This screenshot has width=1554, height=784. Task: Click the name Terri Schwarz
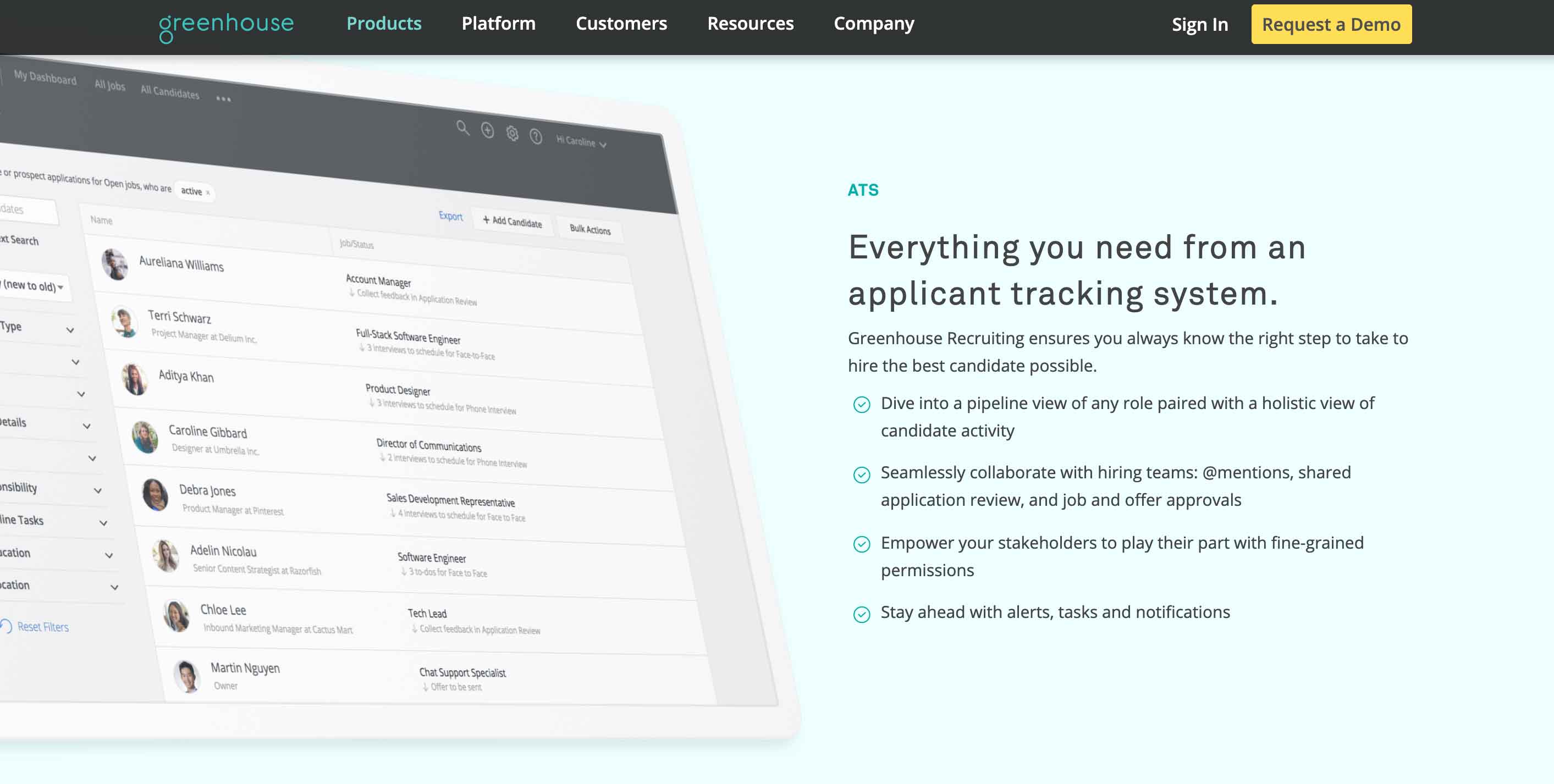coord(179,317)
